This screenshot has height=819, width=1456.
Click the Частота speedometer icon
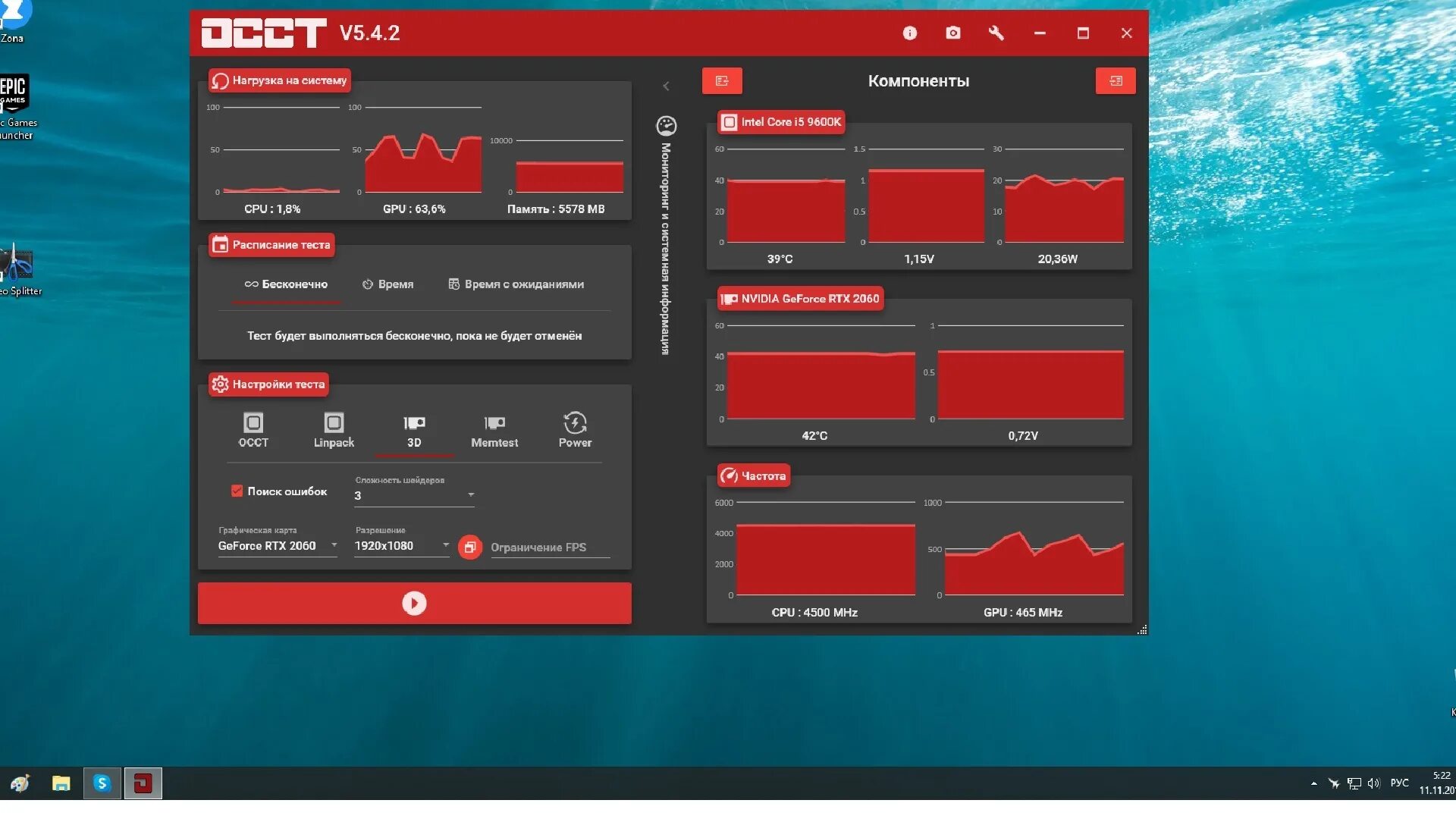coord(729,475)
